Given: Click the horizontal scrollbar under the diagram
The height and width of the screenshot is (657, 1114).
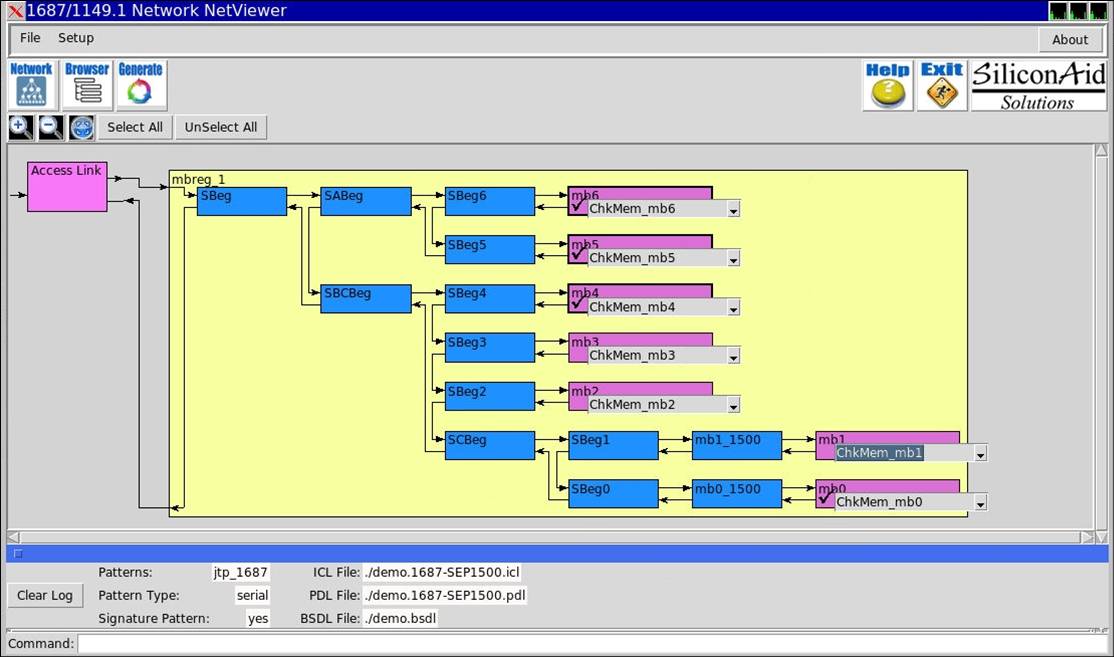Looking at the screenshot, I should [x=550, y=537].
